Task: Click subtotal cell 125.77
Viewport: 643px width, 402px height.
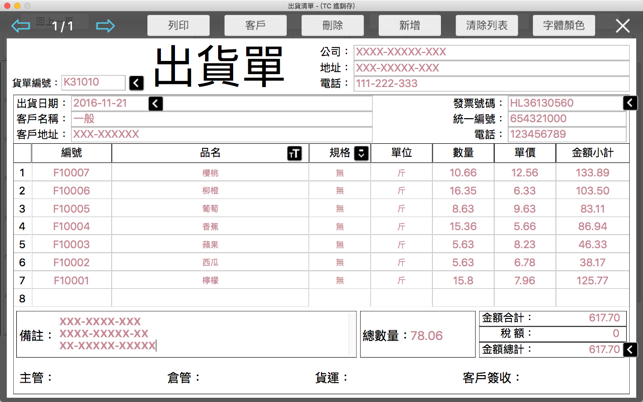Action: coord(593,281)
